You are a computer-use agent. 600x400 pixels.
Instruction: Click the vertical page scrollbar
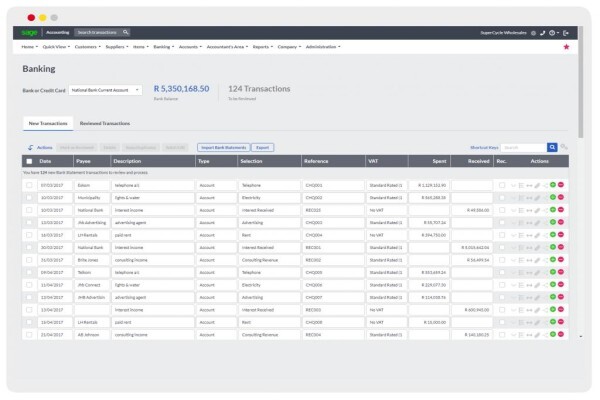click(580, 82)
